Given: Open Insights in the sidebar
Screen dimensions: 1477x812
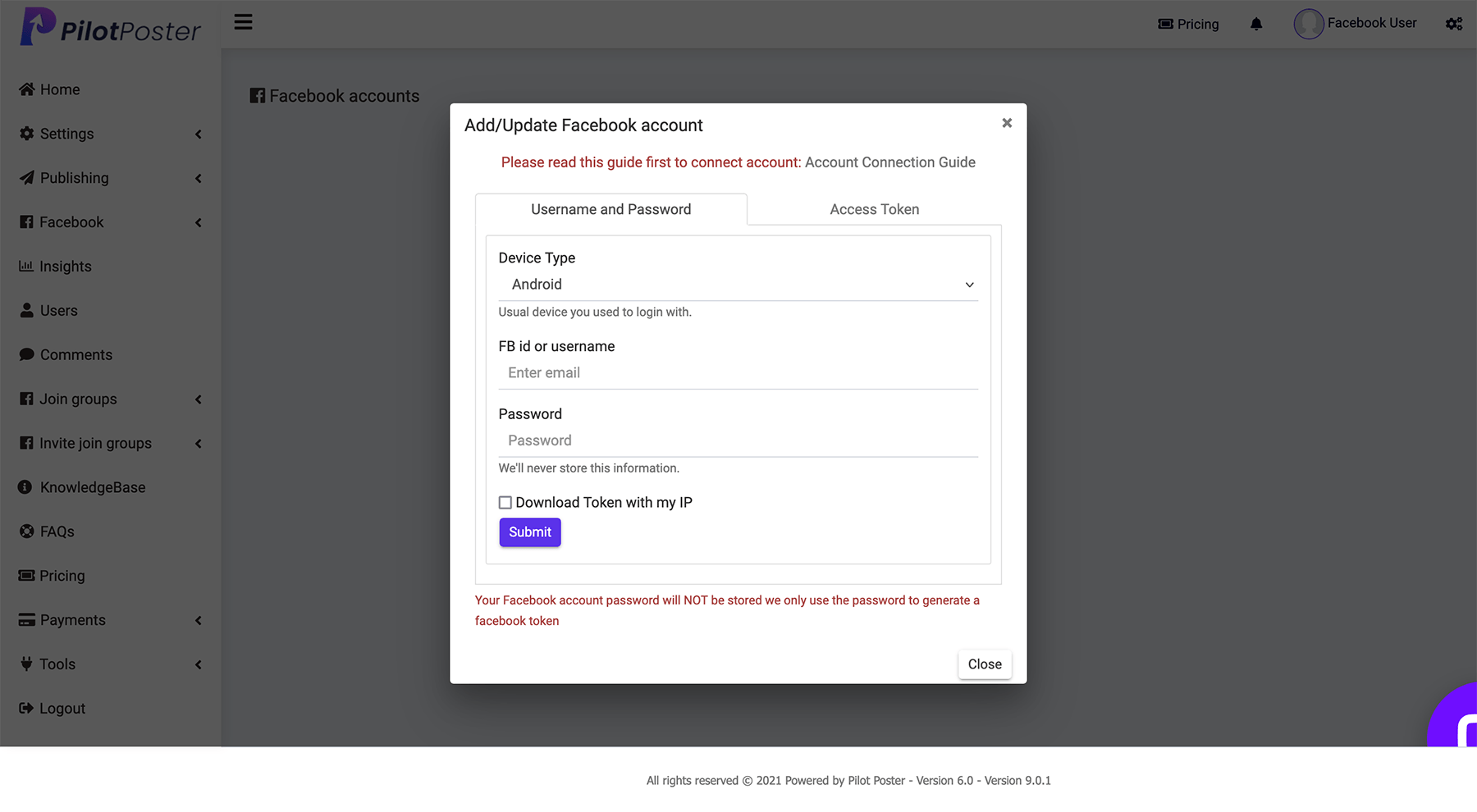Looking at the screenshot, I should coord(66,267).
